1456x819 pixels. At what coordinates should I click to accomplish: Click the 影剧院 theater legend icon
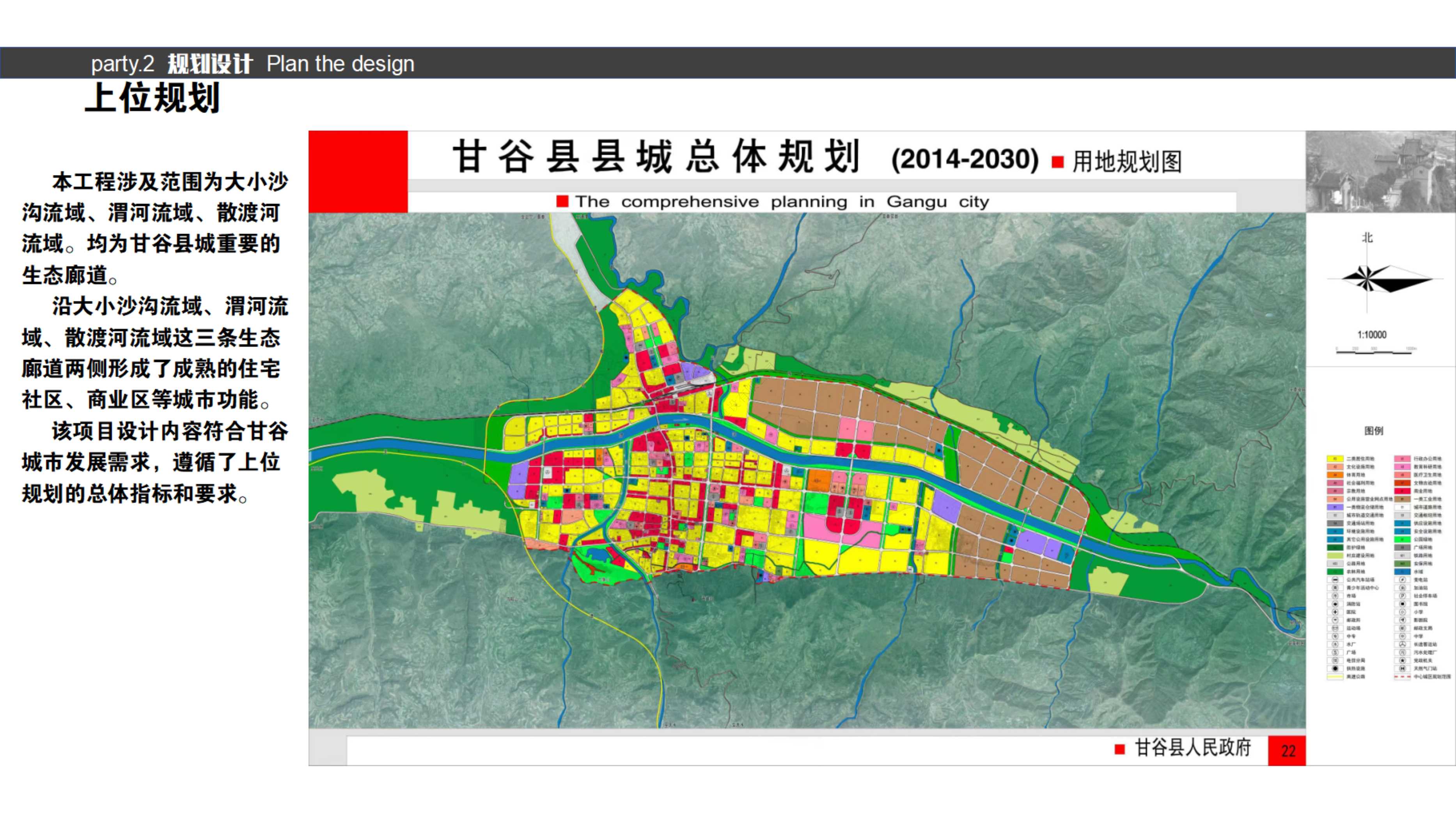[1403, 620]
